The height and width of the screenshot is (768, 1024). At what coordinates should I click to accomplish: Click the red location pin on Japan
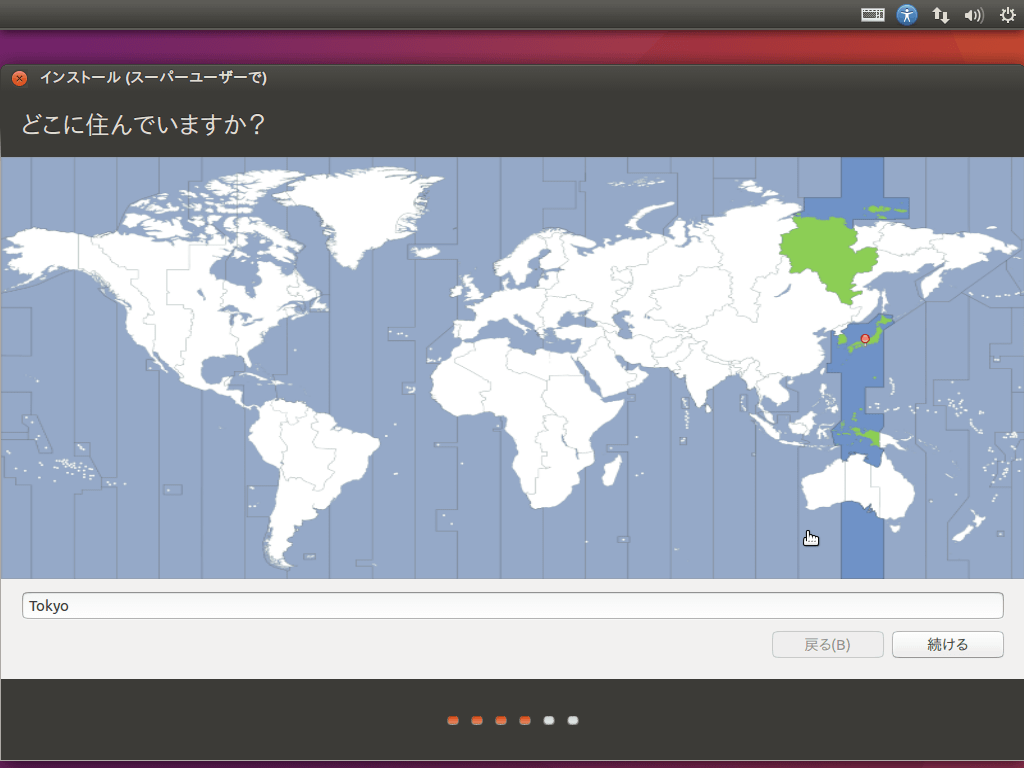tap(865, 339)
